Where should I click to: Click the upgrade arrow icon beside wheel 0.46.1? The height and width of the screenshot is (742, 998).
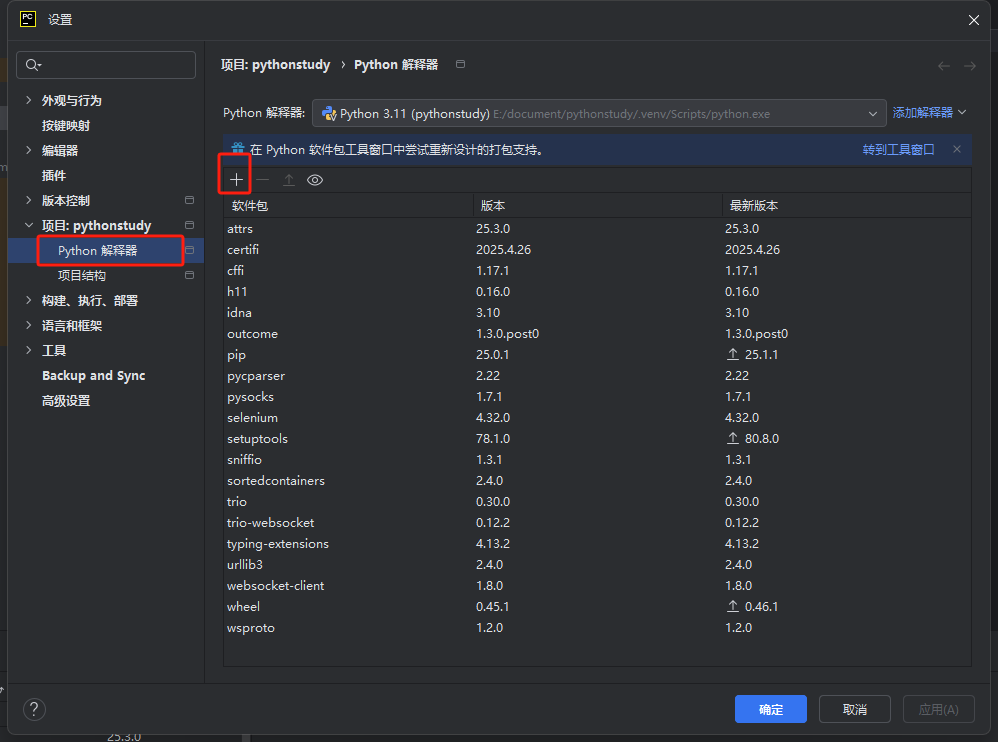(x=733, y=606)
